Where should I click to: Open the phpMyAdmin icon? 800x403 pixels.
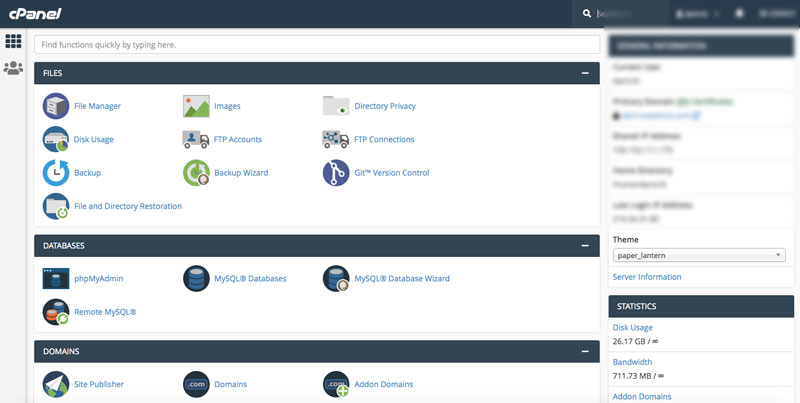click(56, 279)
